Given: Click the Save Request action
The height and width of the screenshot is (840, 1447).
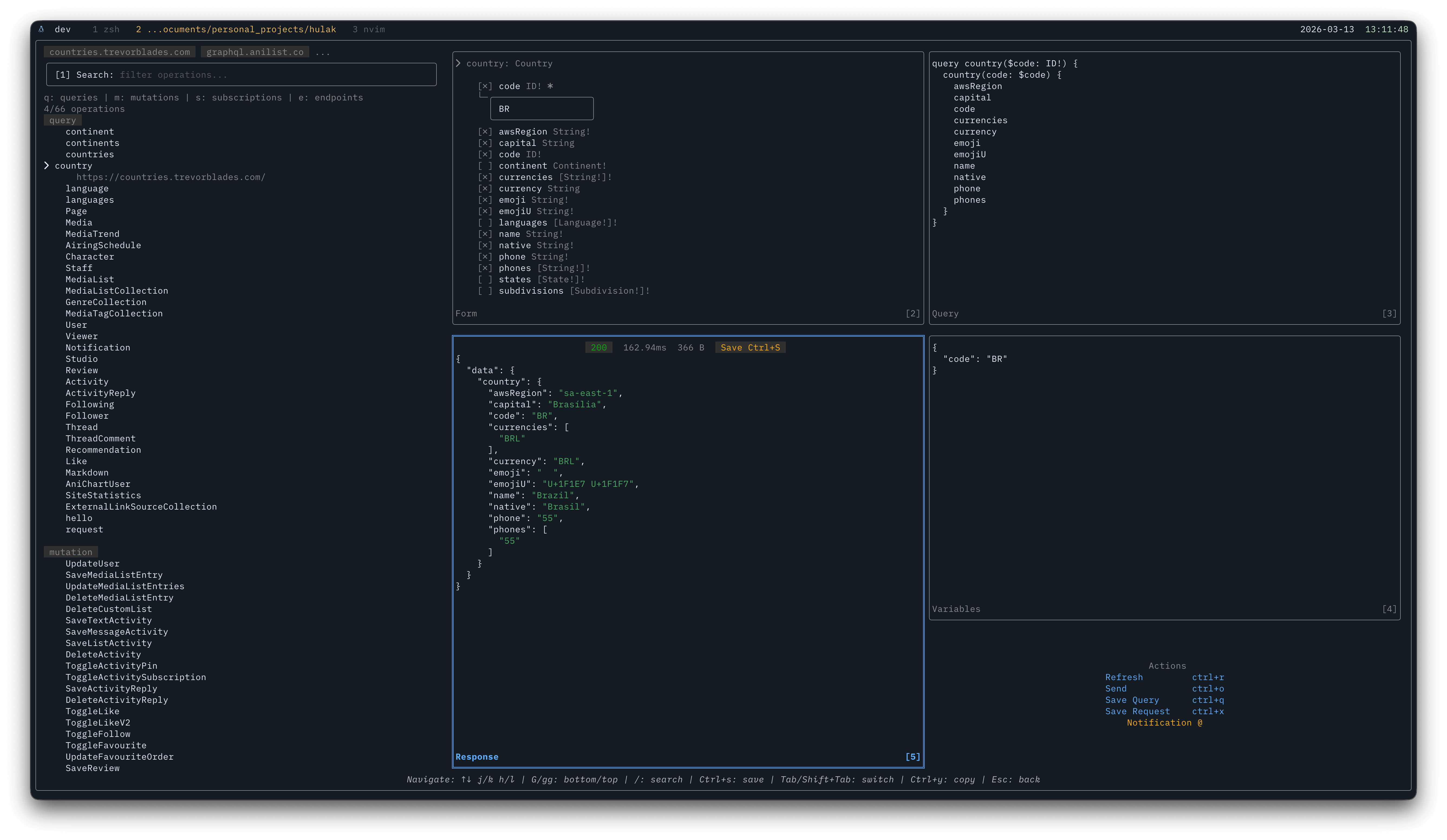Looking at the screenshot, I should [x=1138, y=711].
